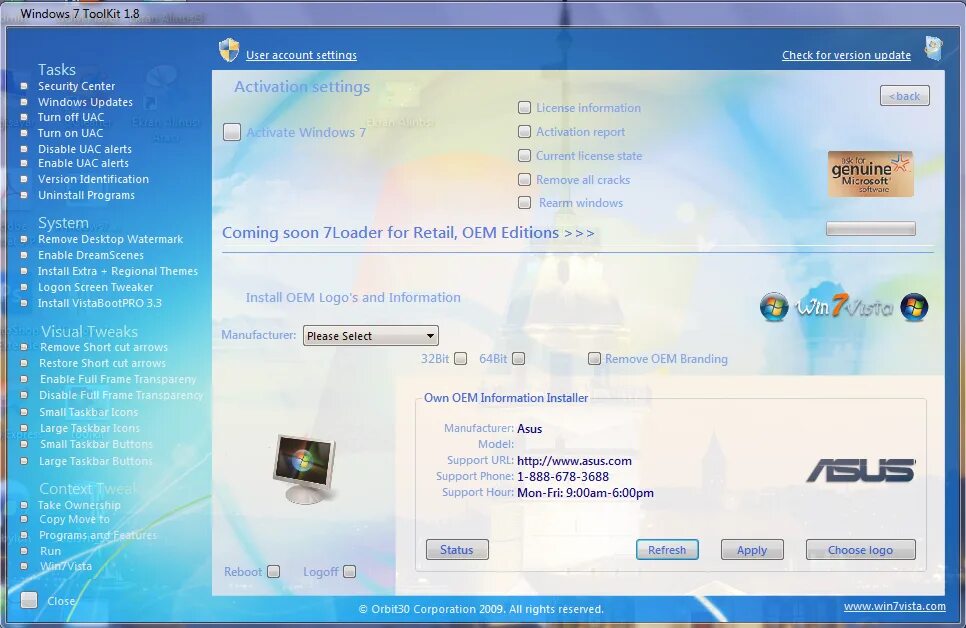Choose Restore Short cut arrows
Image resolution: width=966 pixels, height=628 pixels.
tap(102, 364)
